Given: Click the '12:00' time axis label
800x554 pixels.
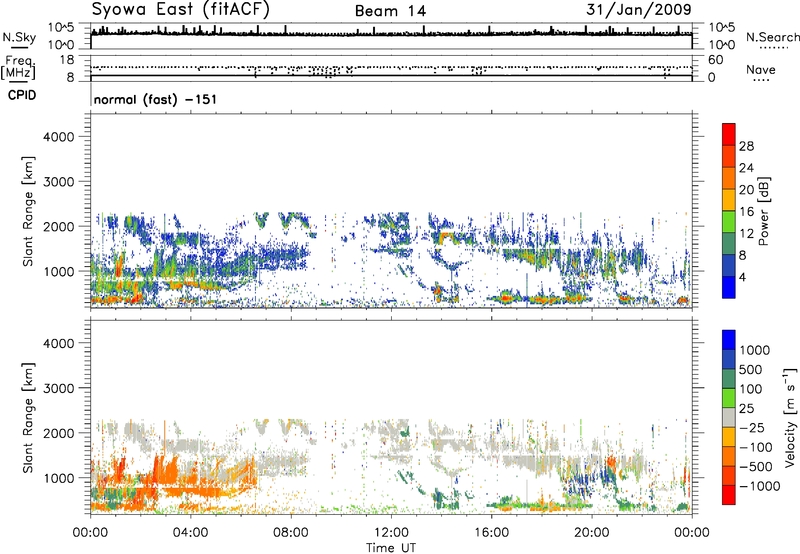Looking at the screenshot, I should coord(391,533).
